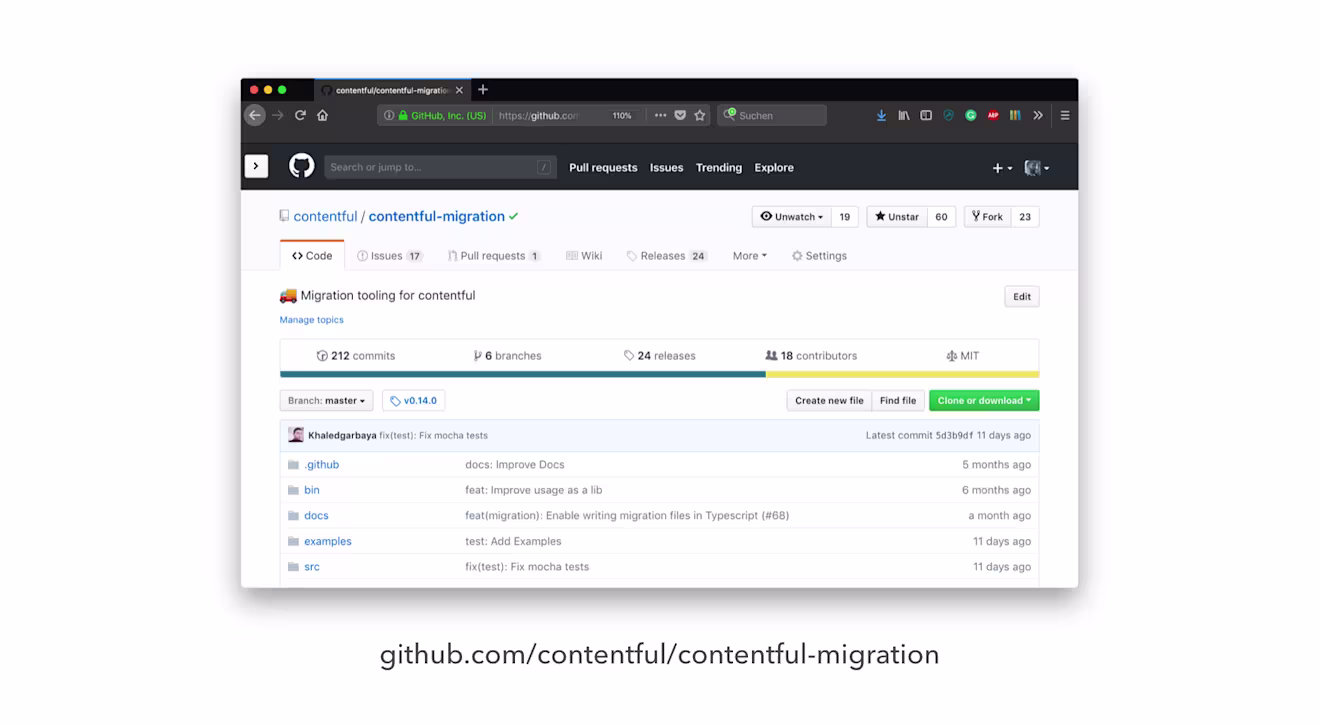The image size is (1320, 724).
Task: Click the language breakdown color bar
Action: coord(659,374)
